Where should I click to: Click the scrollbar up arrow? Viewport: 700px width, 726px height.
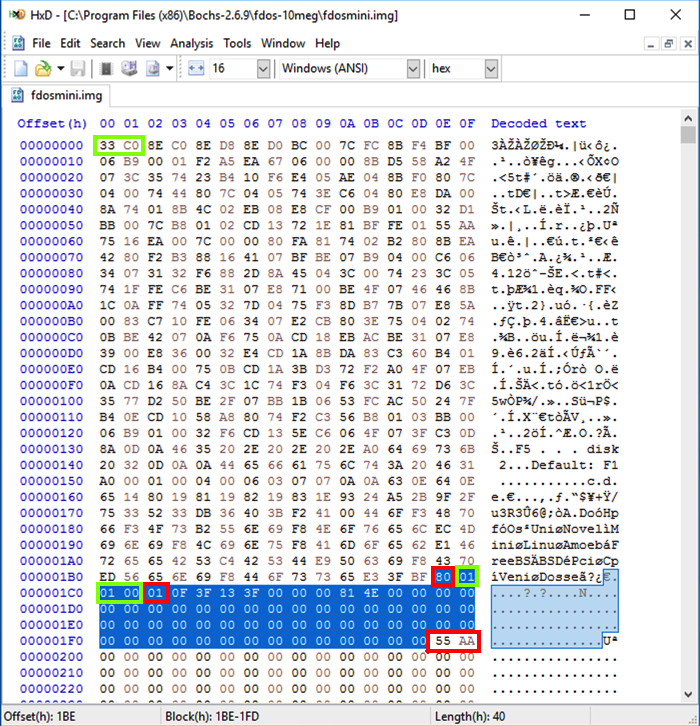click(x=688, y=119)
